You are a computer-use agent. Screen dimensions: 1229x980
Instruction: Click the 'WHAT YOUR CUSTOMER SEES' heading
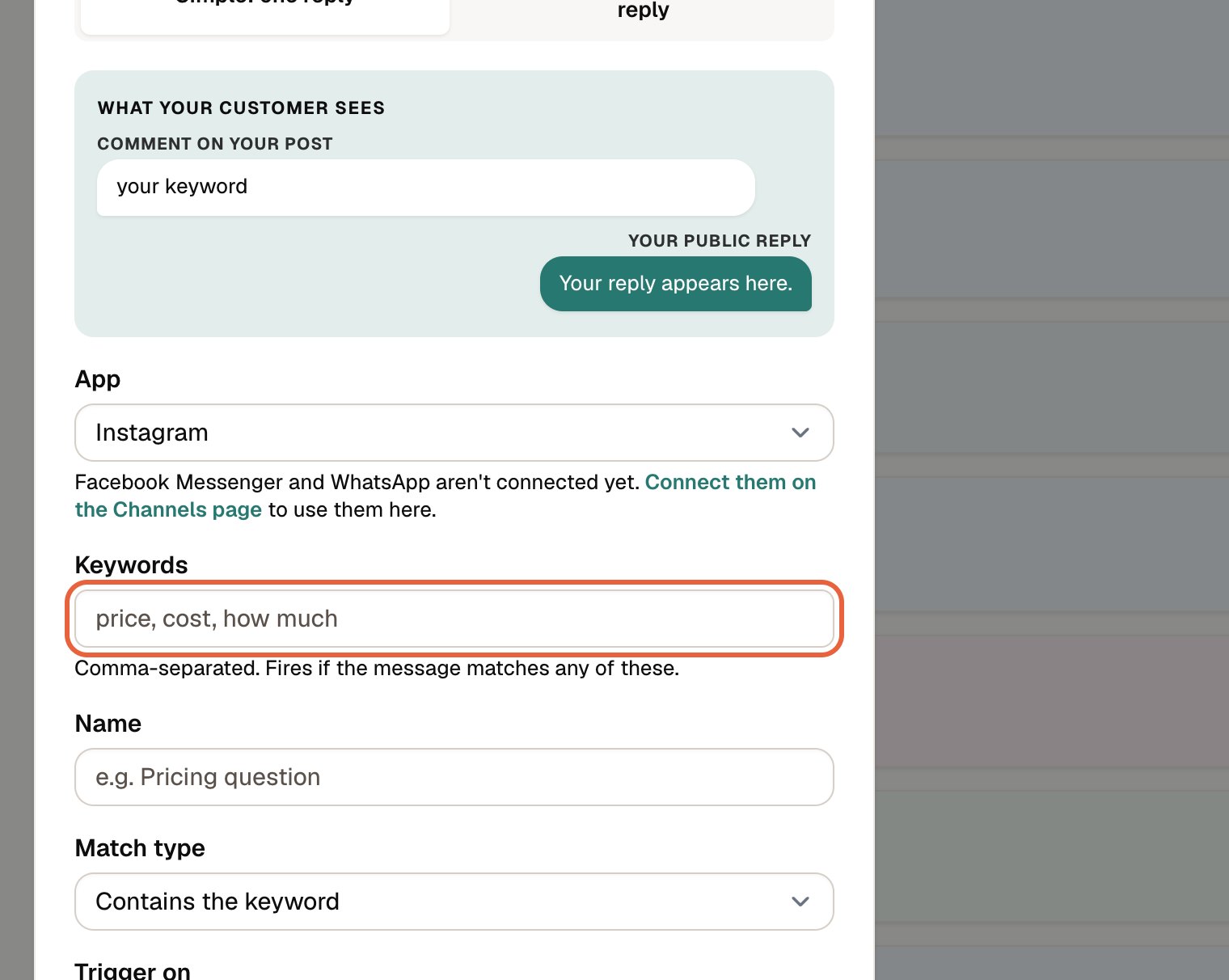(241, 108)
